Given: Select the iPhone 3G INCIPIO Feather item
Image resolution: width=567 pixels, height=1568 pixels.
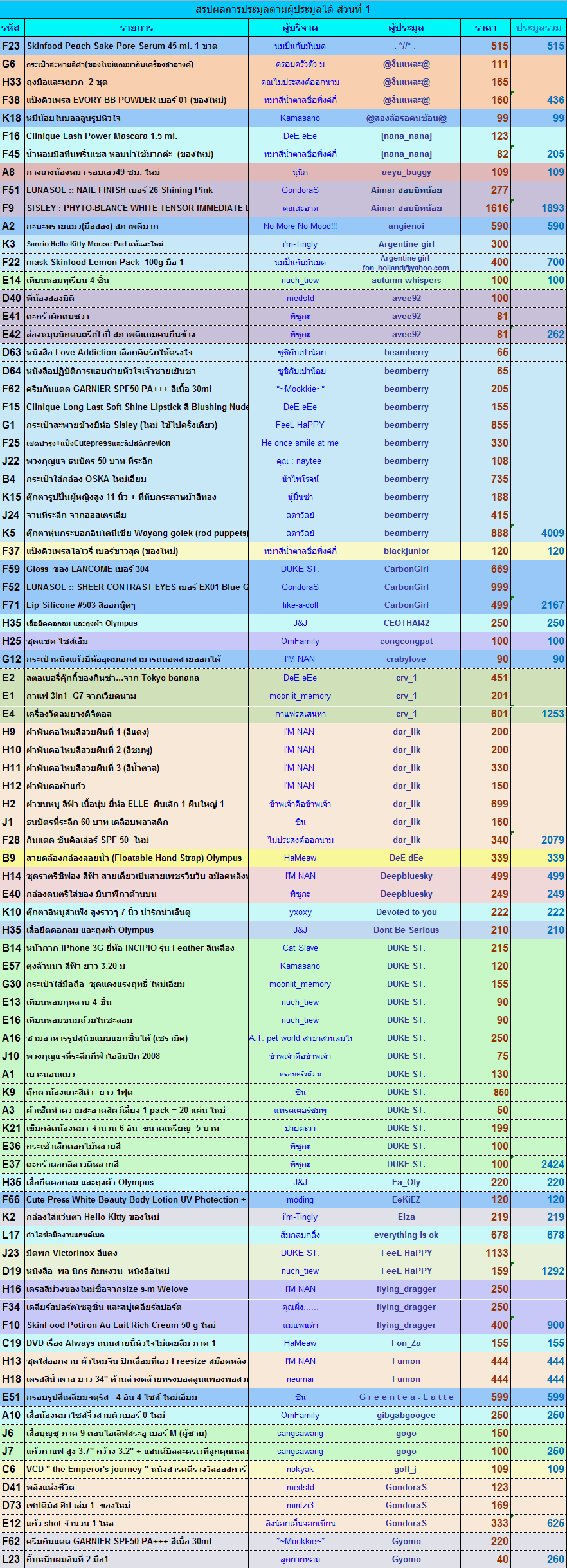Looking at the screenshot, I should (x=136, y=948).
